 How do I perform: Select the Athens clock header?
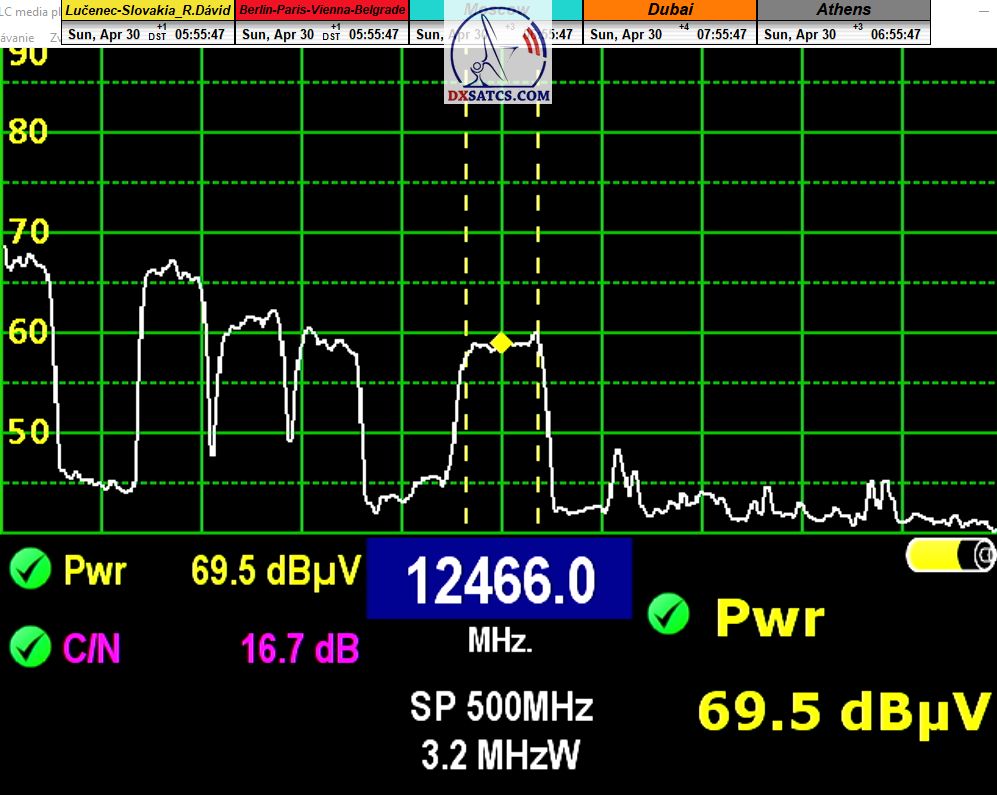[843, 10]
